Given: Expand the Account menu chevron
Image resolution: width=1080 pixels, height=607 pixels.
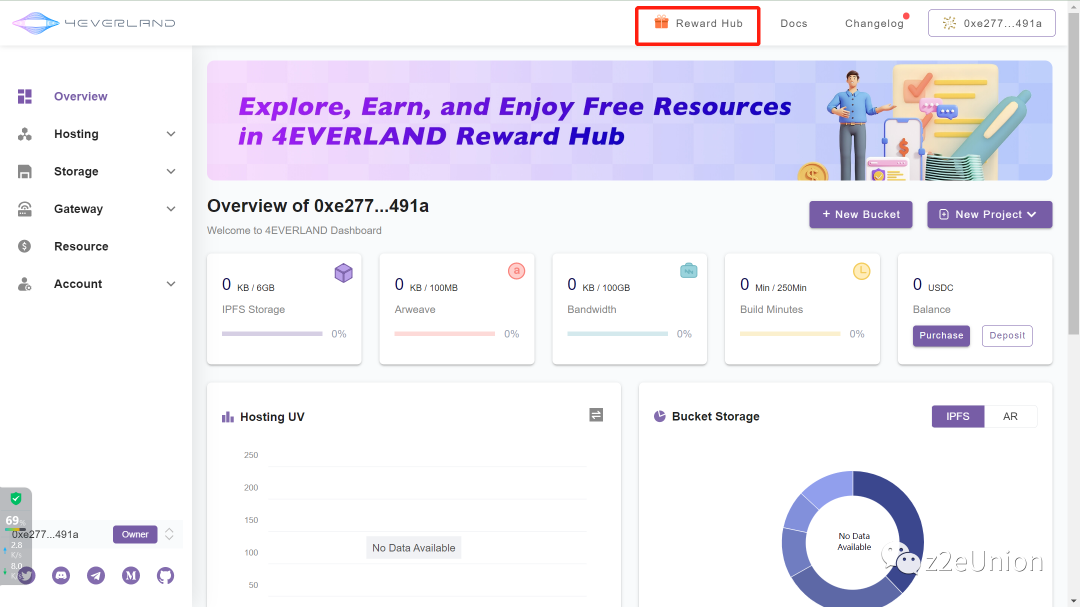Looking at the screenshot, I should coord(171,284).
